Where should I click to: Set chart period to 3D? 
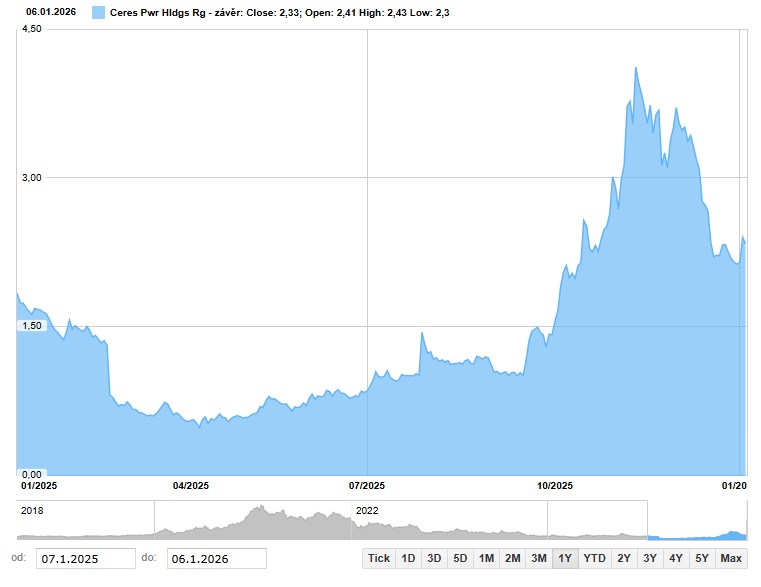[x=434, y=558]
